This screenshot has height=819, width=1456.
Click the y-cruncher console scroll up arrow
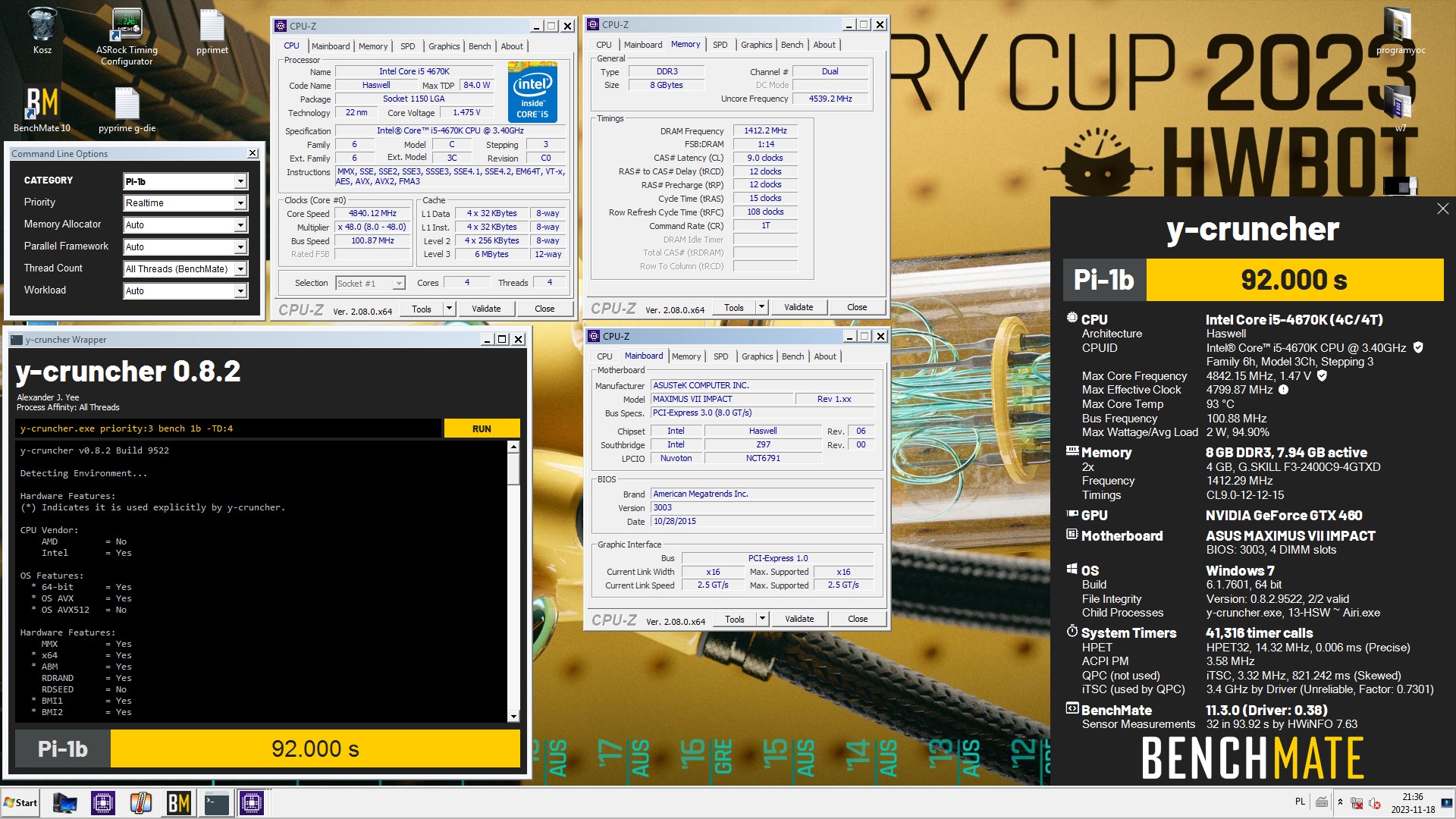click(x=513, y=447)
